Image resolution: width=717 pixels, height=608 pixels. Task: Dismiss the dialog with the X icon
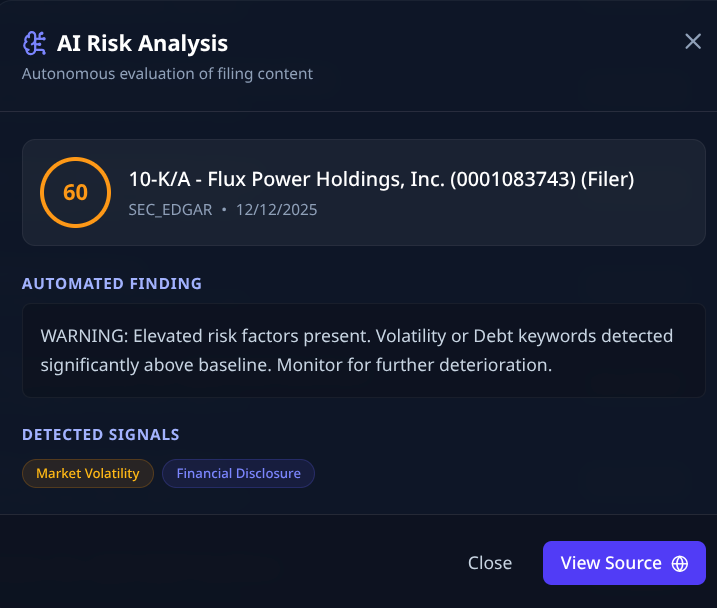pyautogui.click(x=693, y=41)
